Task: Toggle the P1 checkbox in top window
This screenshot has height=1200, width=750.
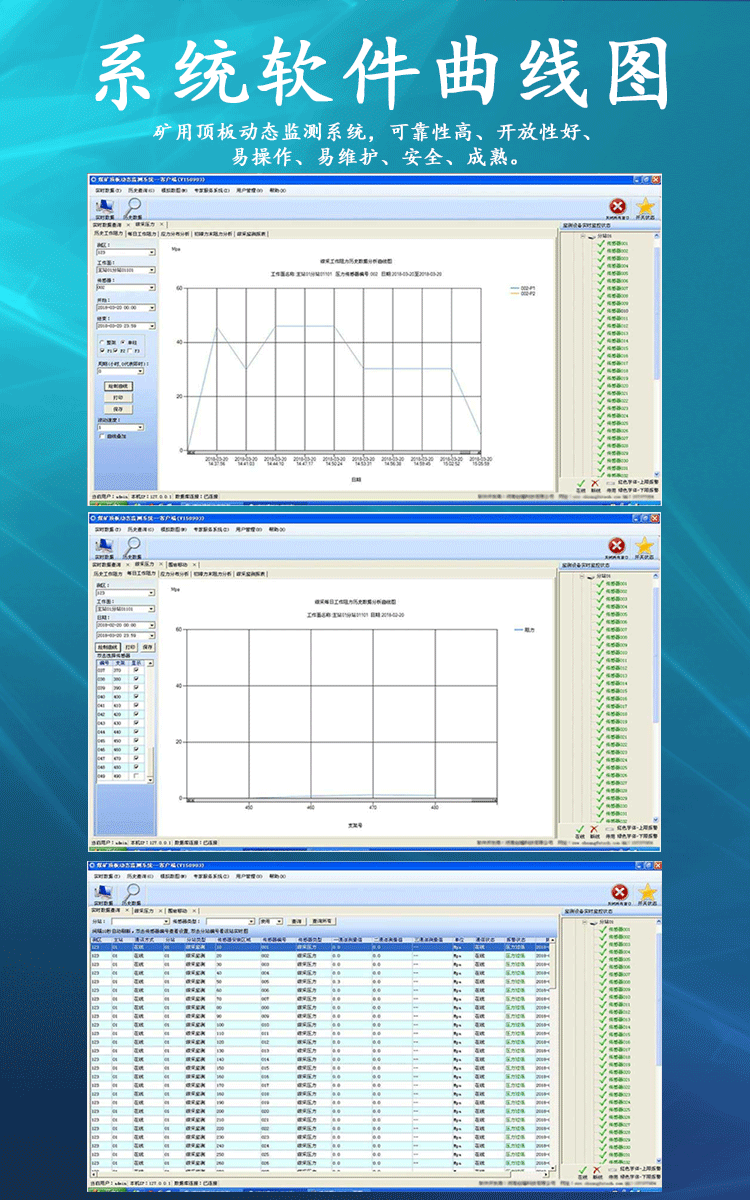Action: [x=102, y=350]
